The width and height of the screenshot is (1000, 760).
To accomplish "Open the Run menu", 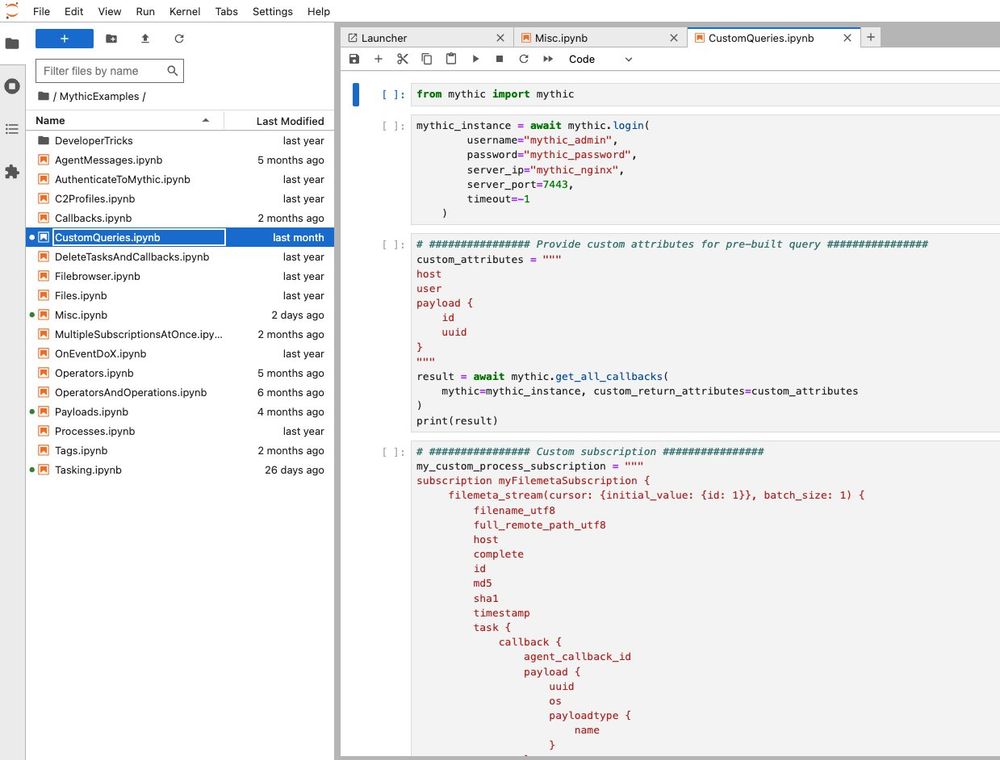I will (x=145, y=11).
